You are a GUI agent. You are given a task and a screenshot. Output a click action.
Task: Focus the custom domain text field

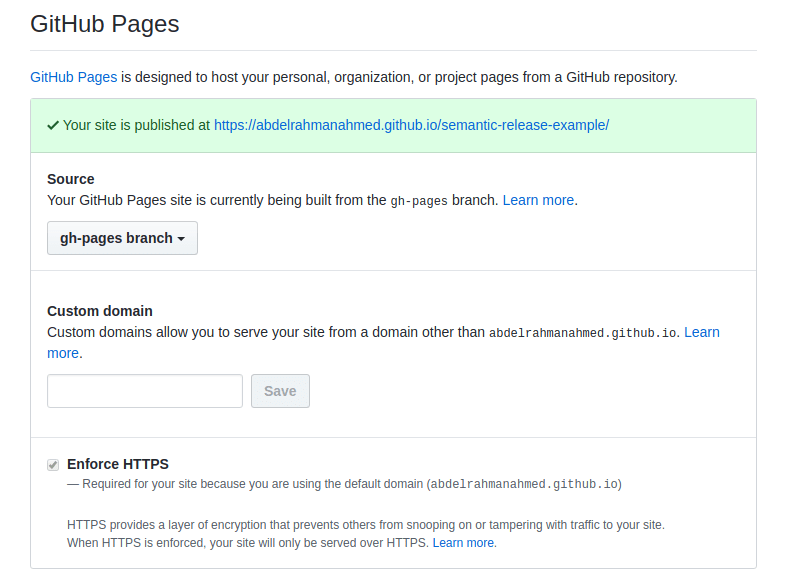[x=145, y=391]
